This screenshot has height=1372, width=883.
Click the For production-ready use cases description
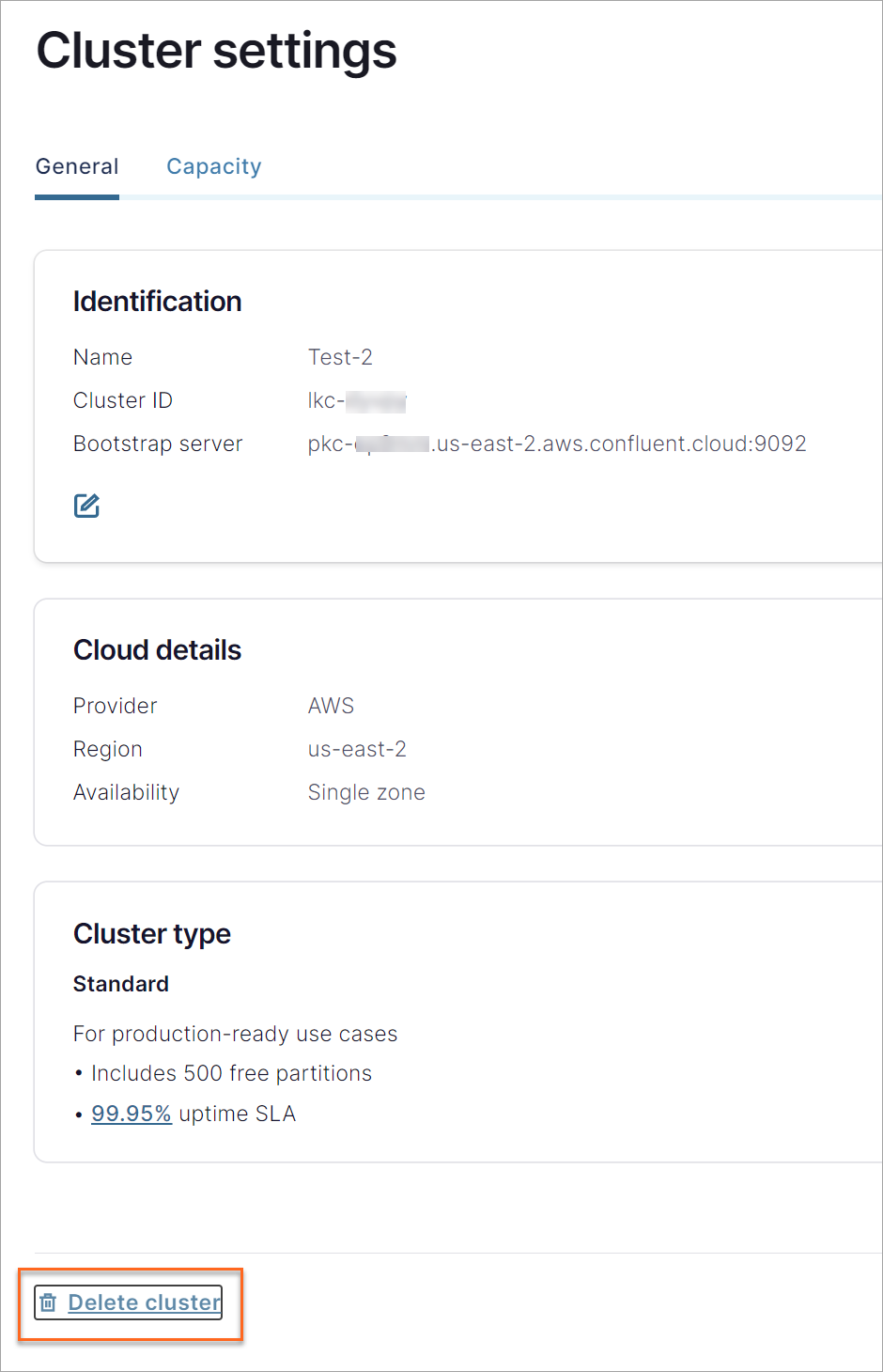(235, 1033)
